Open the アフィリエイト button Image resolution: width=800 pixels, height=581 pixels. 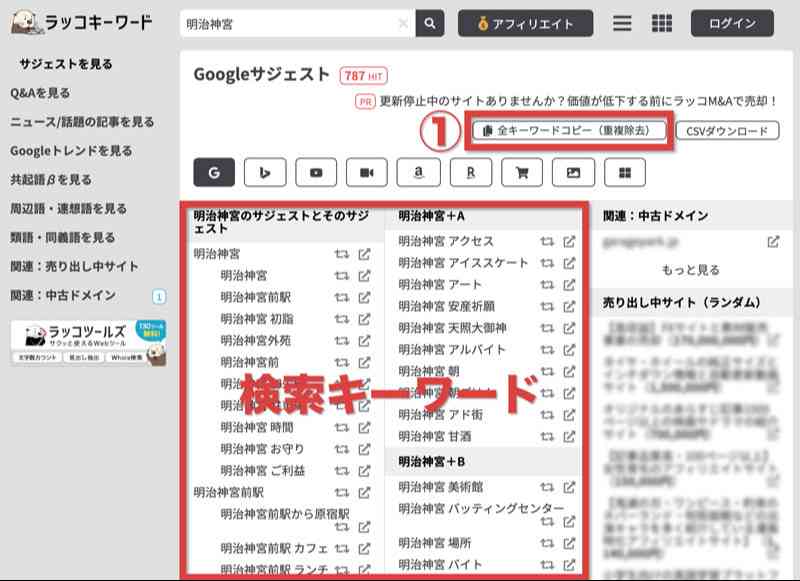pos(526,23)
